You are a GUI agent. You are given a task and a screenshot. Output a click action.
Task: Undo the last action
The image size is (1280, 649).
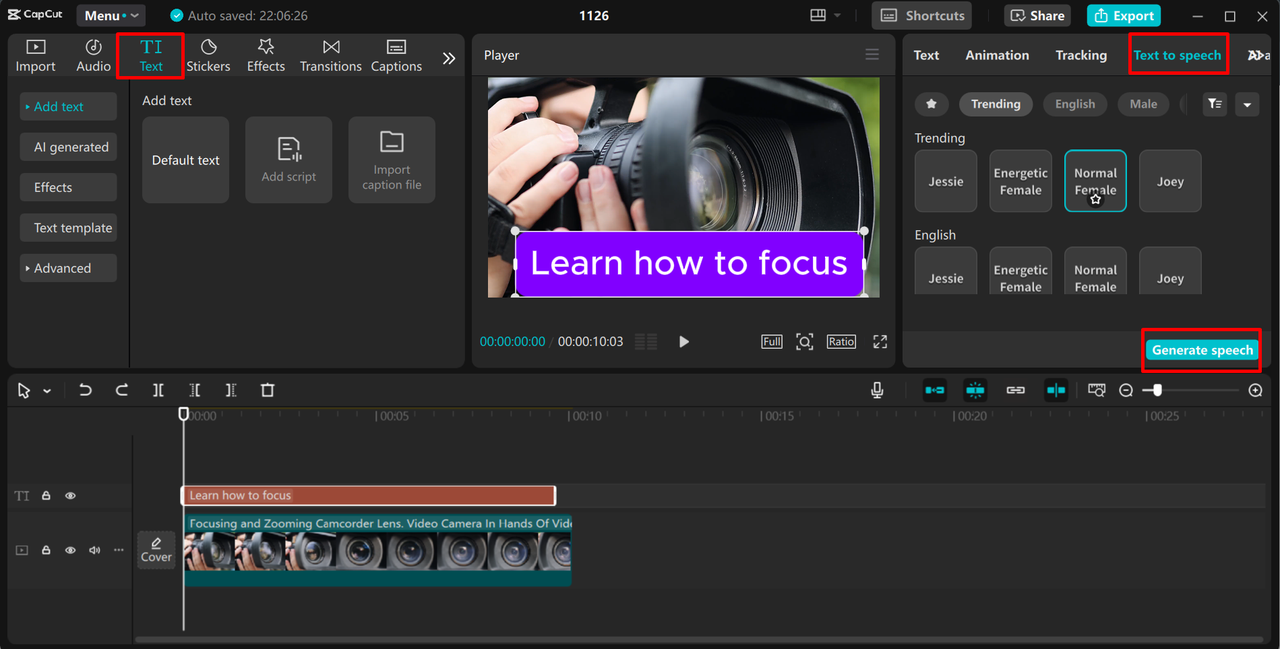click(85, 390)
